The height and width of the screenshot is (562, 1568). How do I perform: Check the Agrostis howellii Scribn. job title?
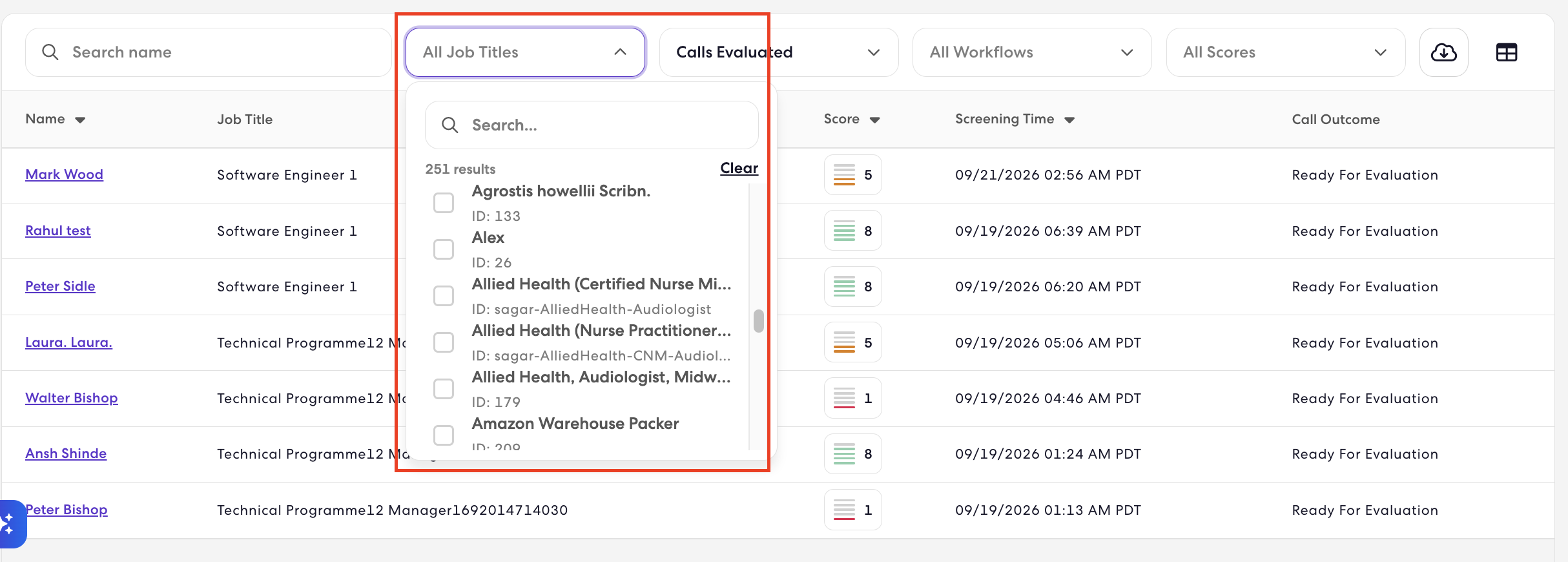pos(444,203)
